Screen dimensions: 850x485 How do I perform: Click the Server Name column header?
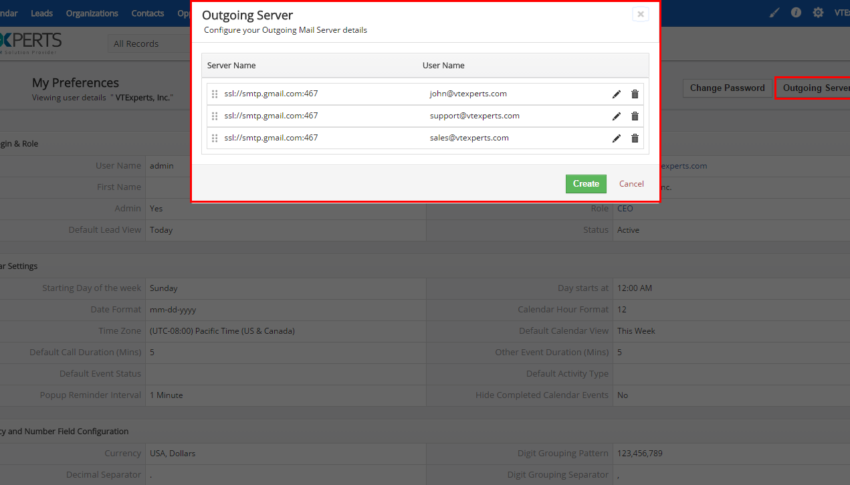231,66
